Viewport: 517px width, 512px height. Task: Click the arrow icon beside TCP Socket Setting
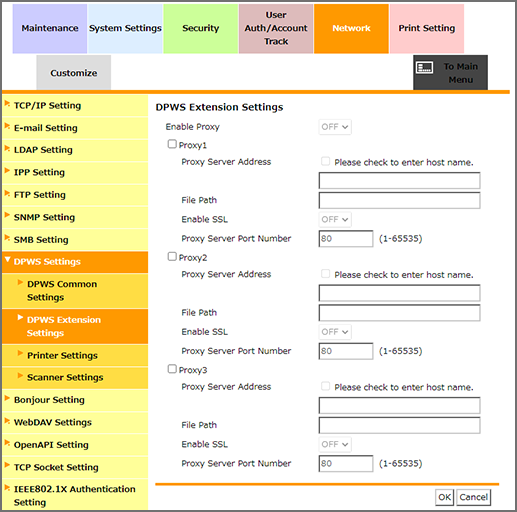(x=7, y=465)
